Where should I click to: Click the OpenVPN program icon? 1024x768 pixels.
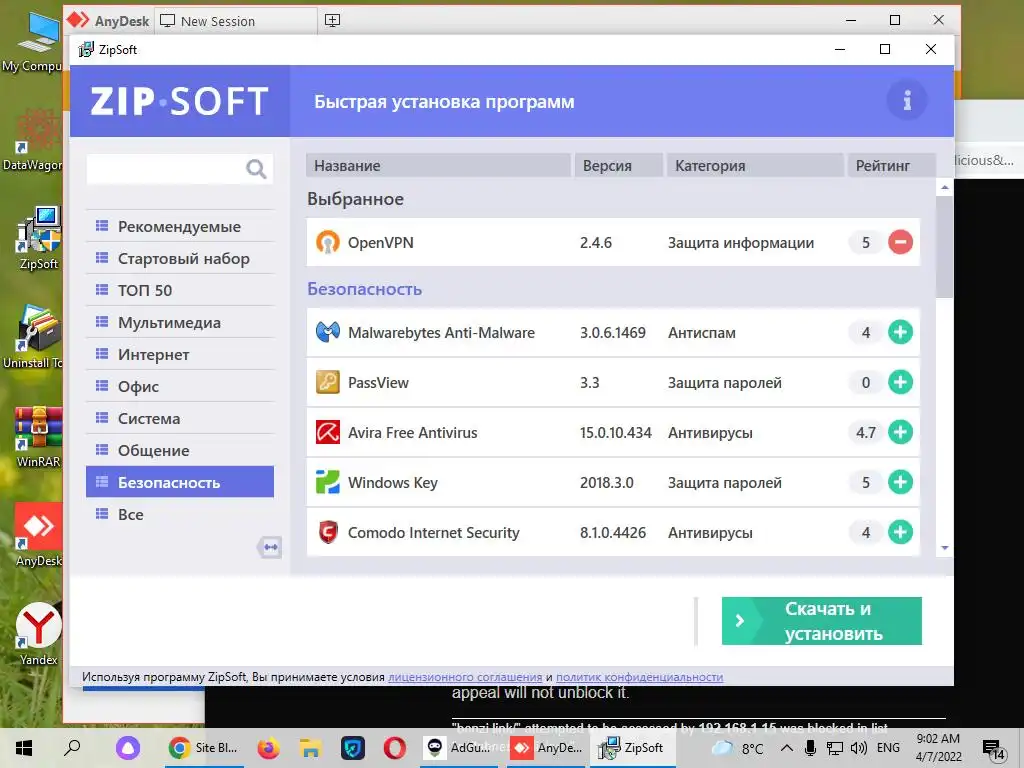point(328,242)
